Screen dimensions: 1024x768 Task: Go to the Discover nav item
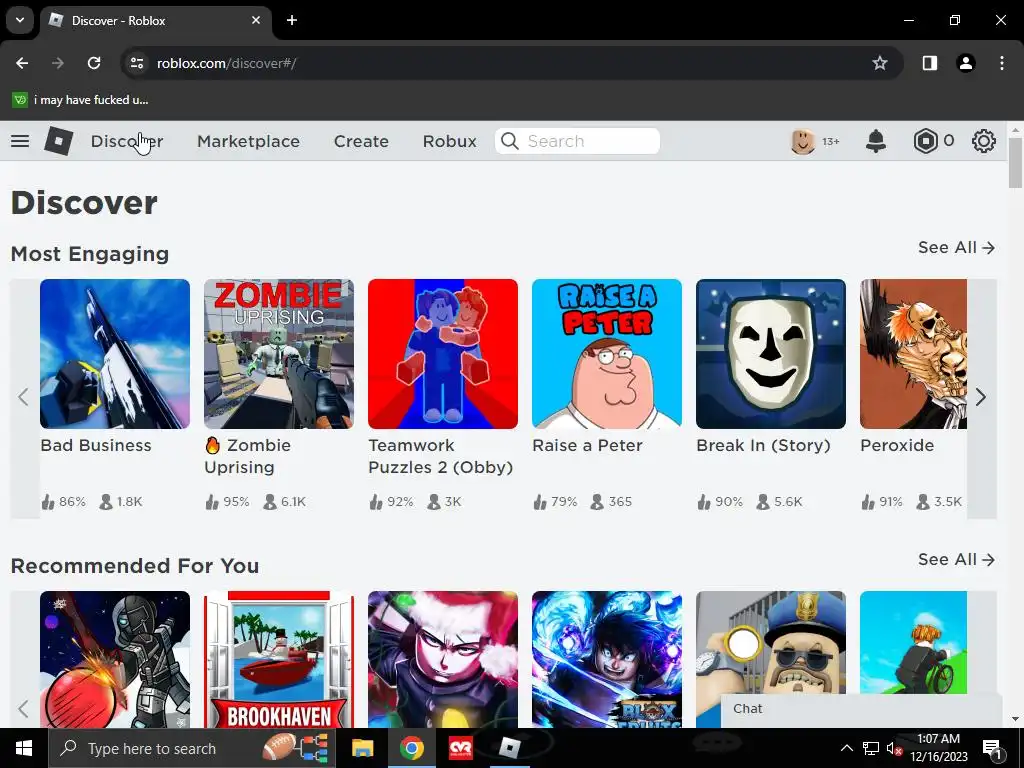point(127,141)
